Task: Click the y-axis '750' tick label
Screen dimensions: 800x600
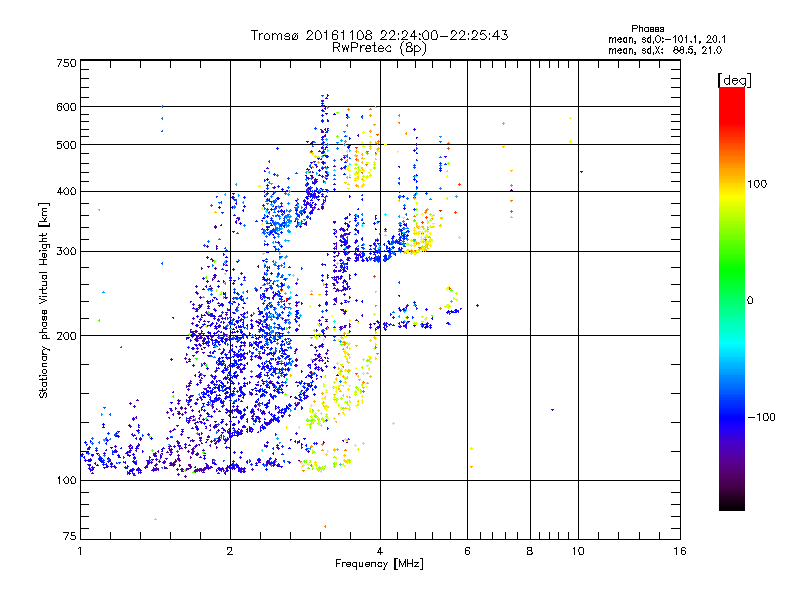Action: coord(67,63)
